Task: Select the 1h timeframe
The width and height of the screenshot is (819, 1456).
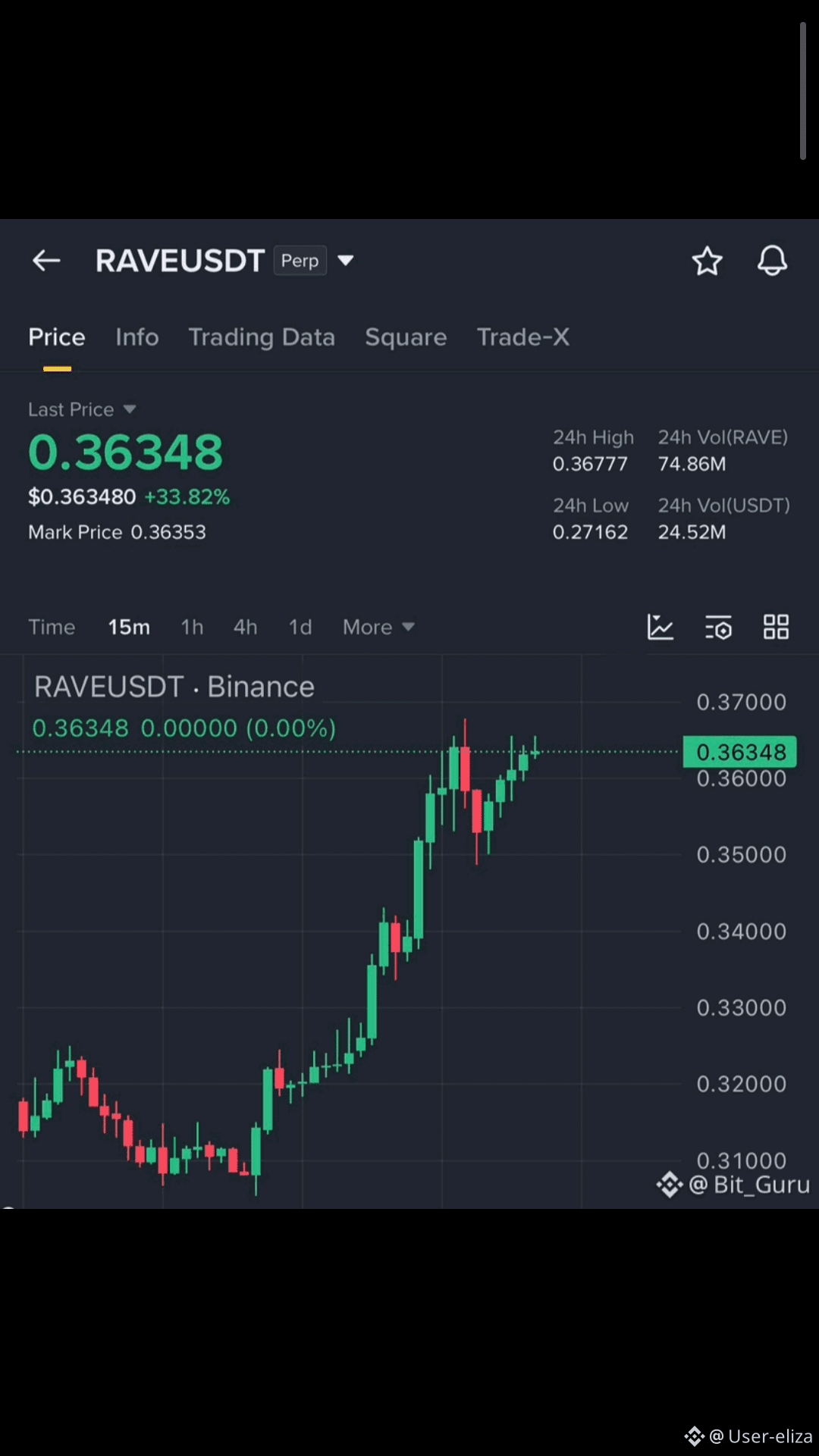Action: [x=192, y=627]
